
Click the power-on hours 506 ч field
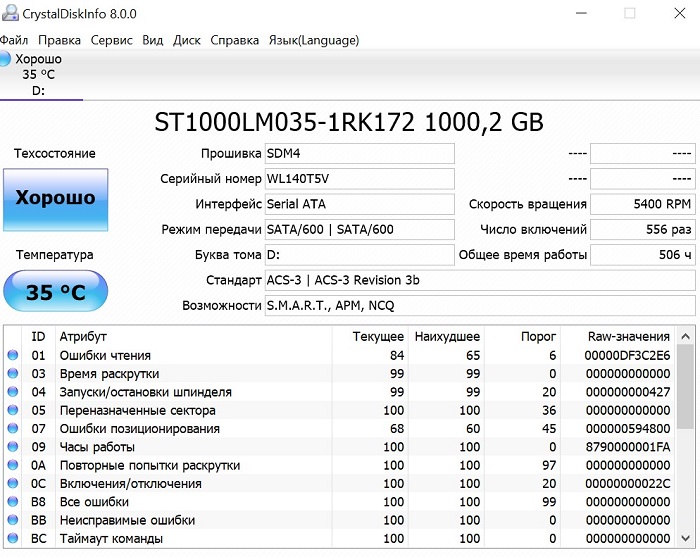643,255
